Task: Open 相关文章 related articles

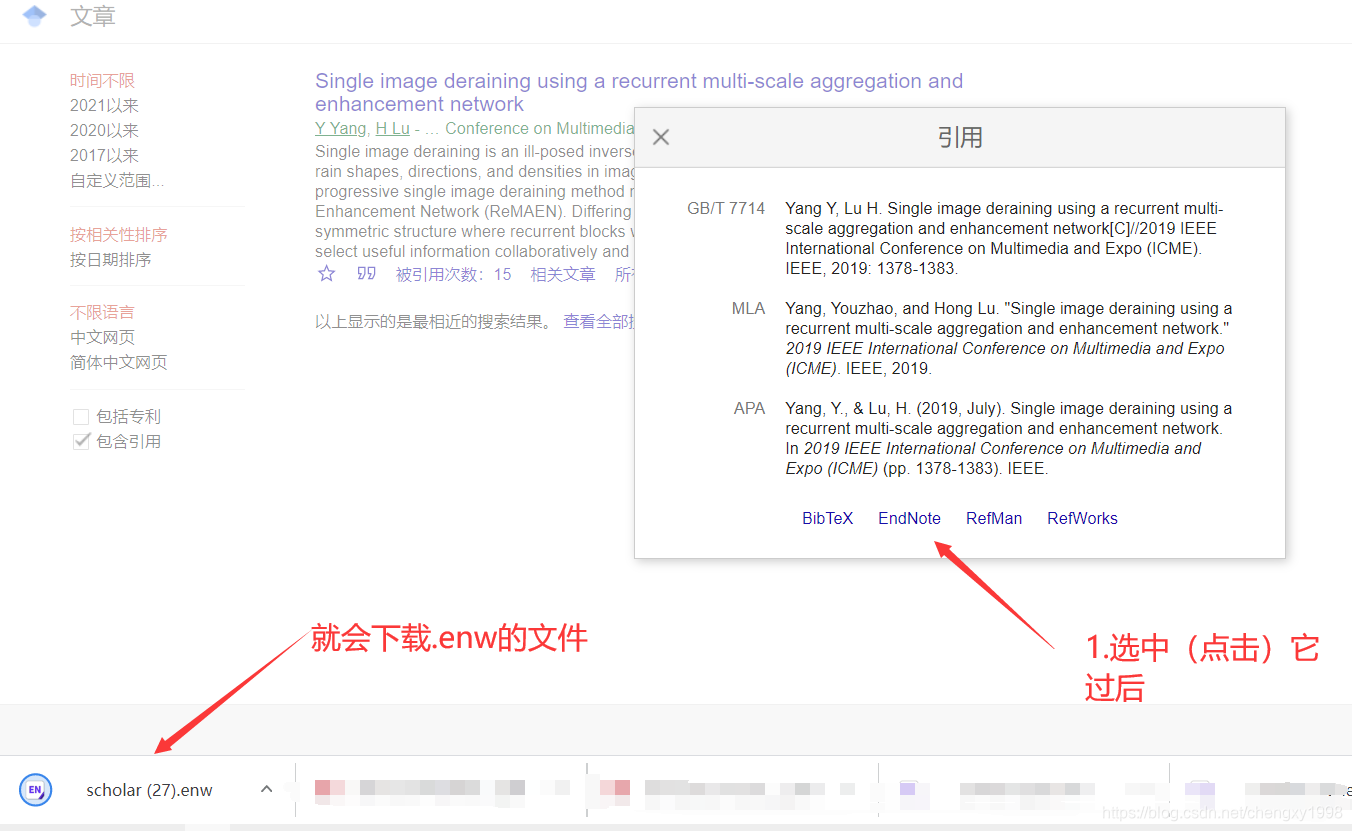Action: coord(563,274)
